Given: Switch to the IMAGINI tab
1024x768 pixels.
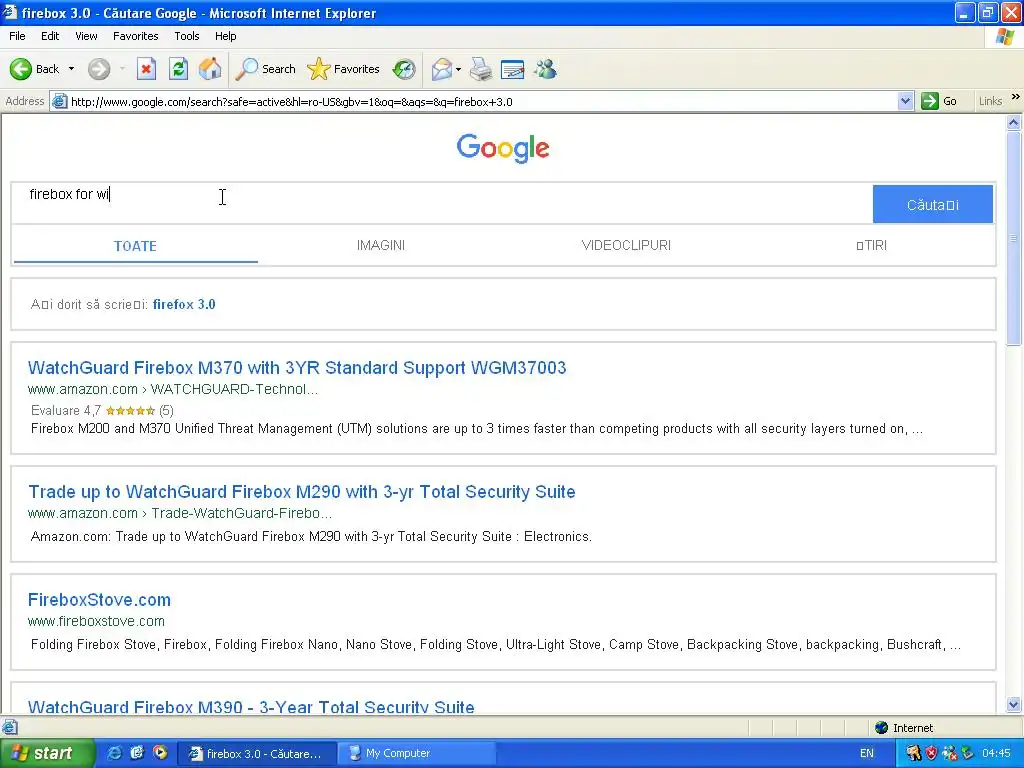Looking at the screenshot, I should [x=381, y=246].
